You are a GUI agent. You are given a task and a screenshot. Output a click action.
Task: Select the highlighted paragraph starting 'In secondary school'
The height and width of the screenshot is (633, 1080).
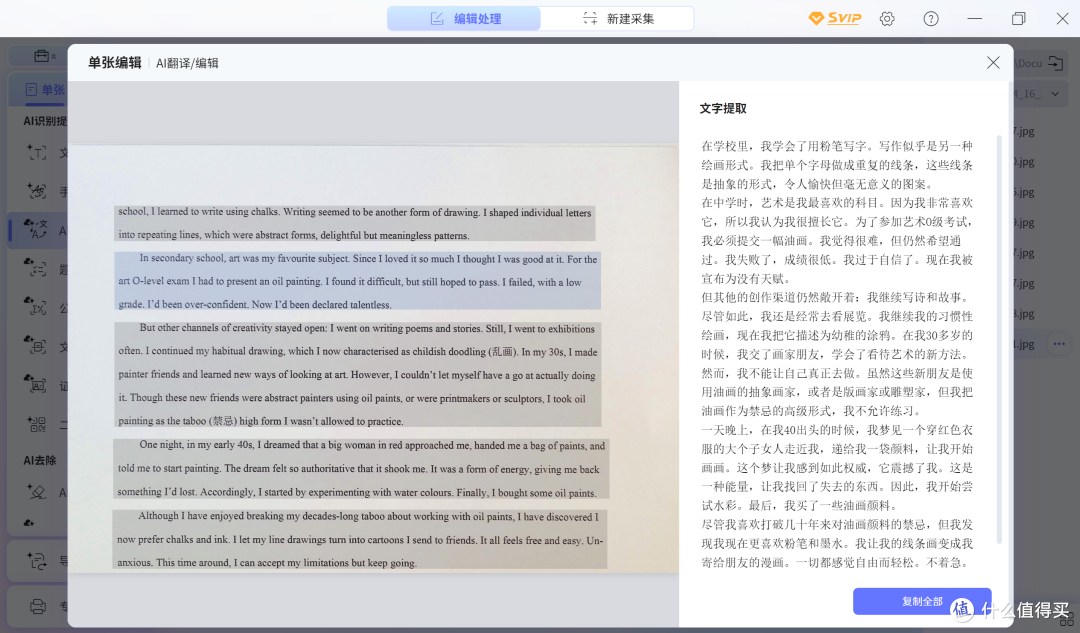point(357,281)
